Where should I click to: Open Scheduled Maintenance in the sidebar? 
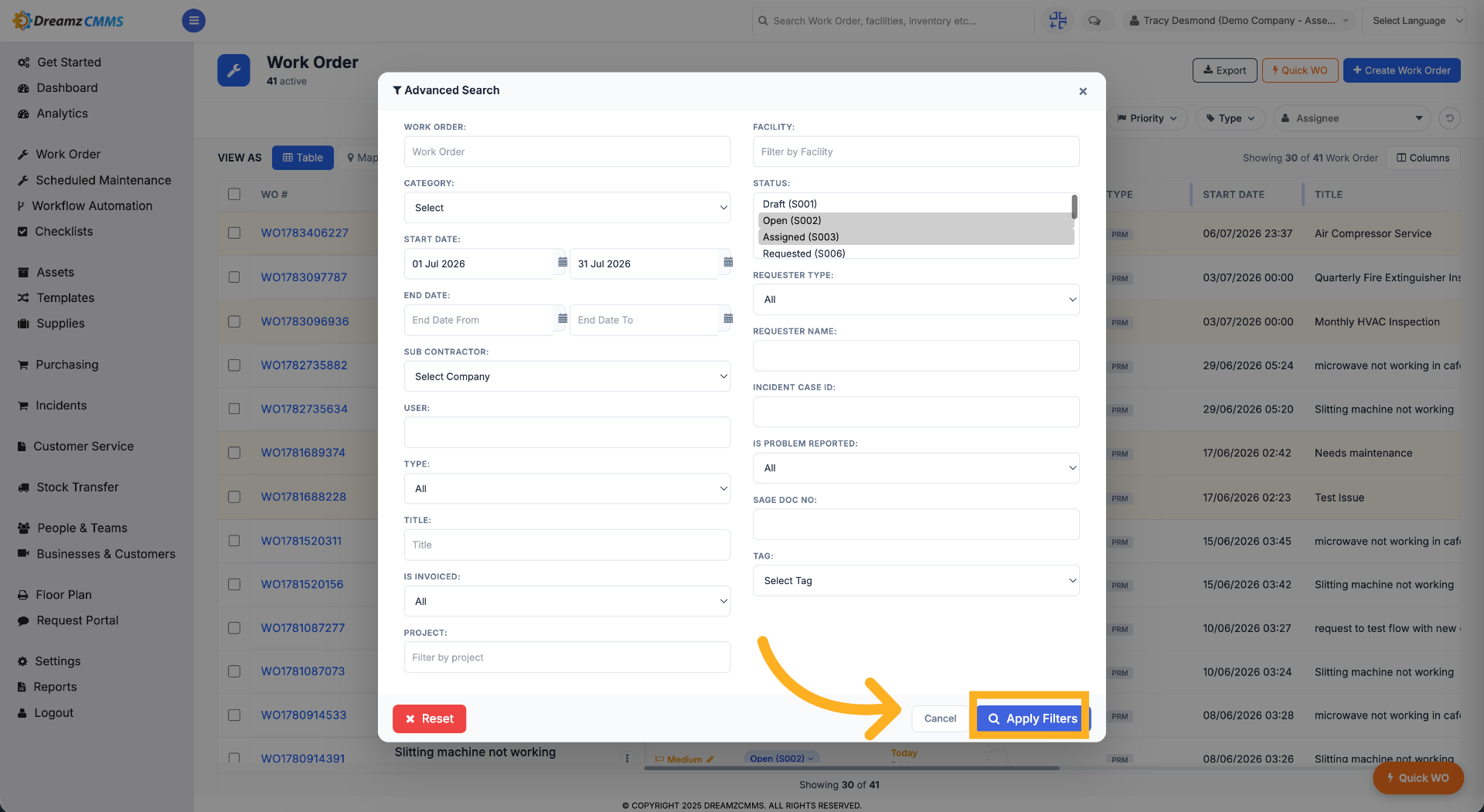[x=103, y=180]
